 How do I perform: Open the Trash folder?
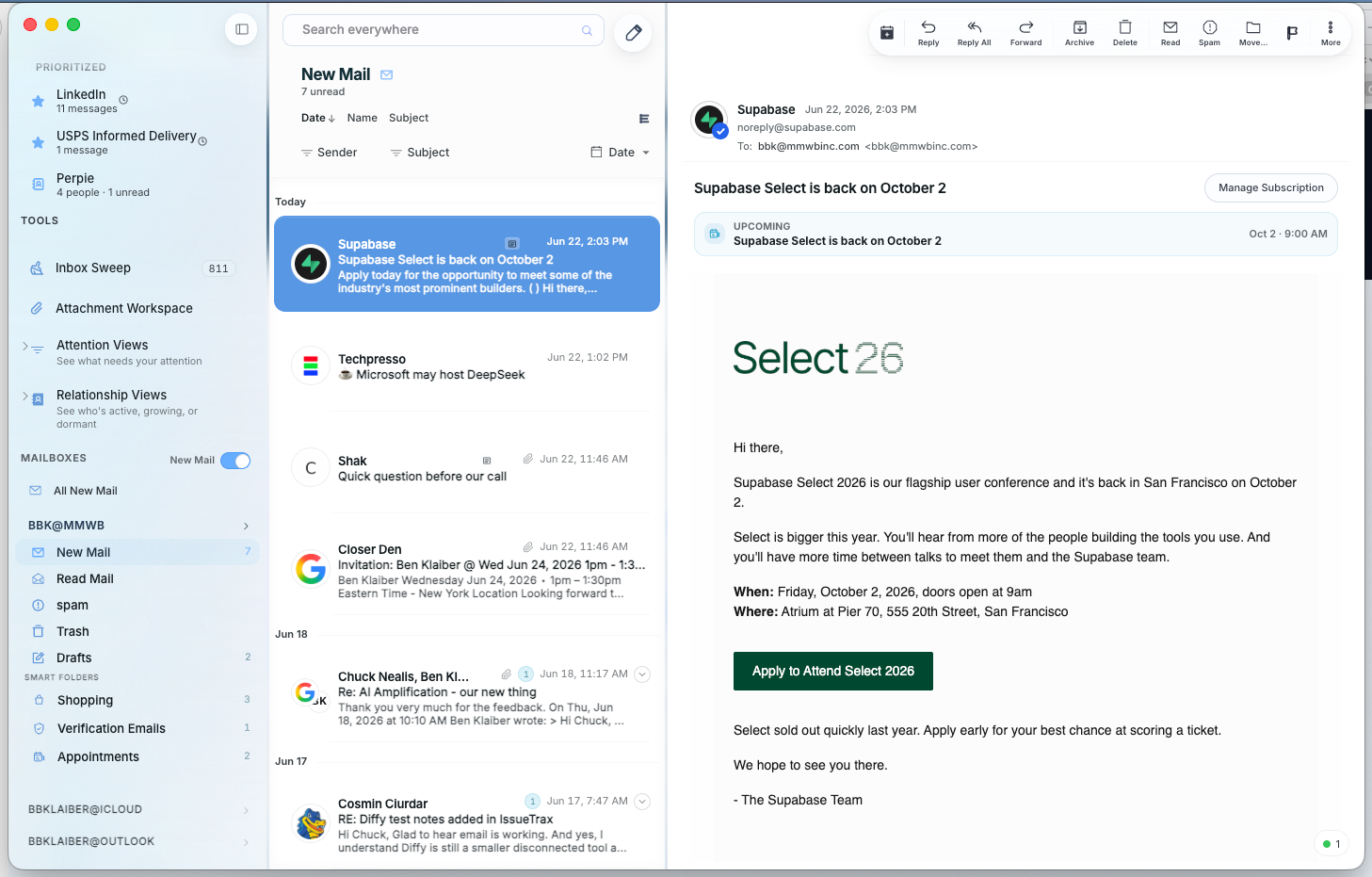coord(138,631)
